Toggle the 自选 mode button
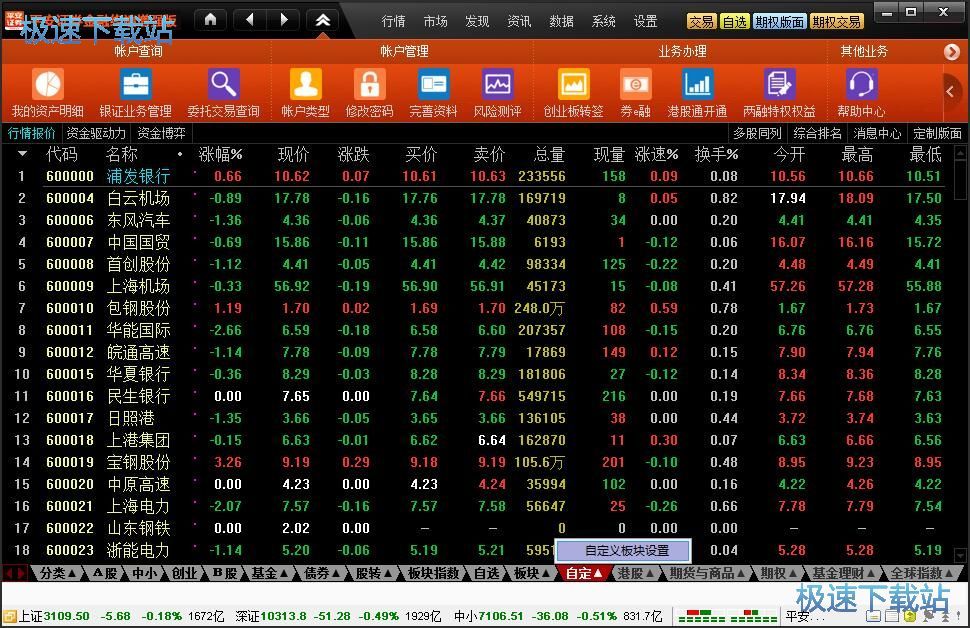 click(x=734, y=21)
